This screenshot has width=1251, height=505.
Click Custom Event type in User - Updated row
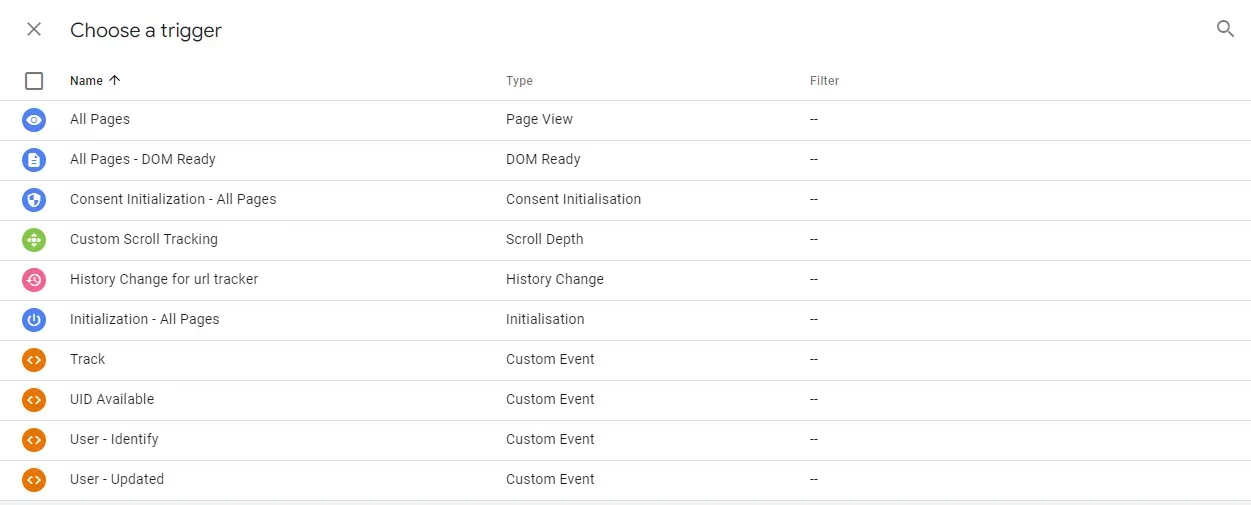point(550,479)
